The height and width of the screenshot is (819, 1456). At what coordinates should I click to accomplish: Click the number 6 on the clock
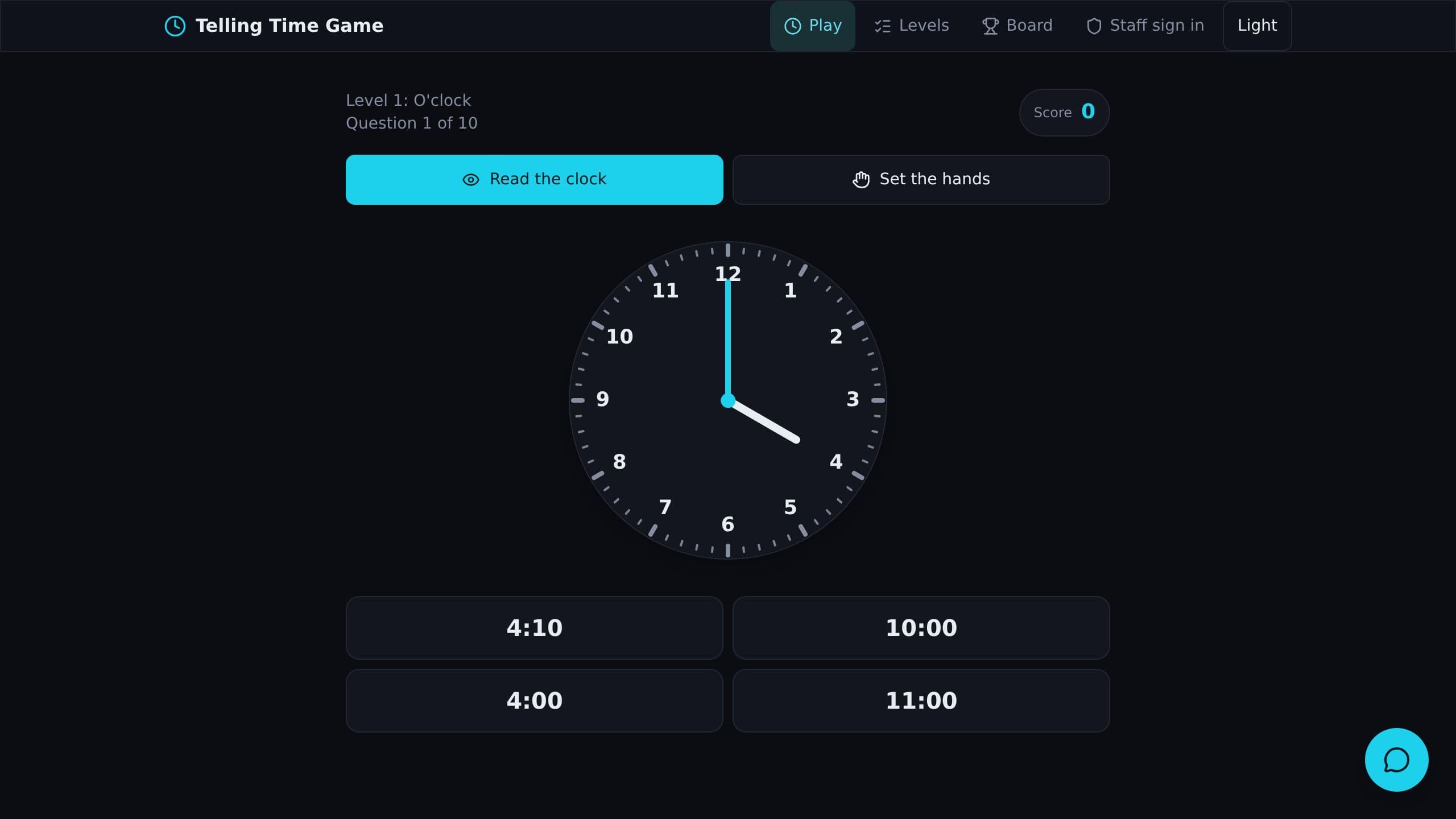727,524
